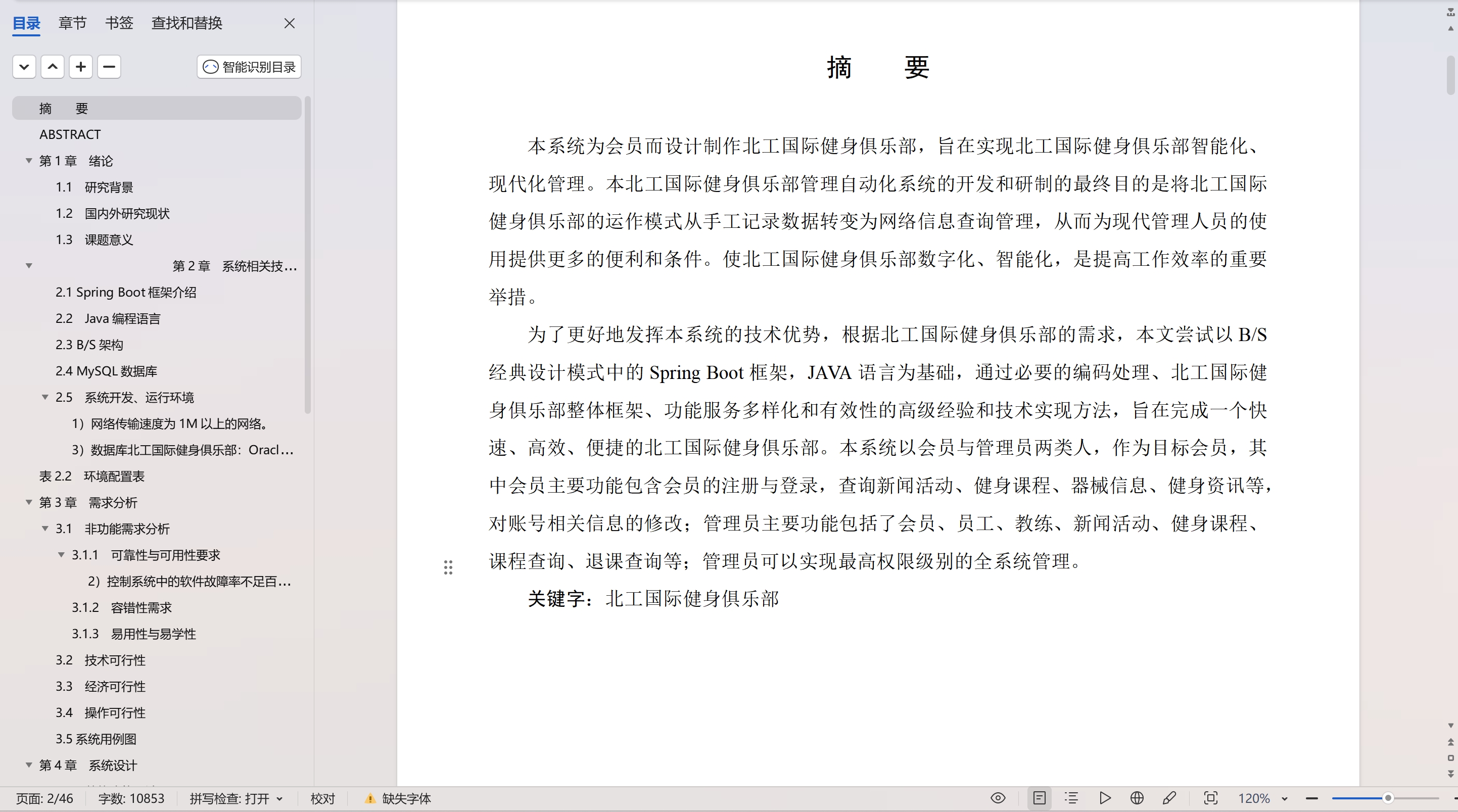Open 查找和替换 tab
This screenshot has height=812, width=1458.
coord(187,23)
